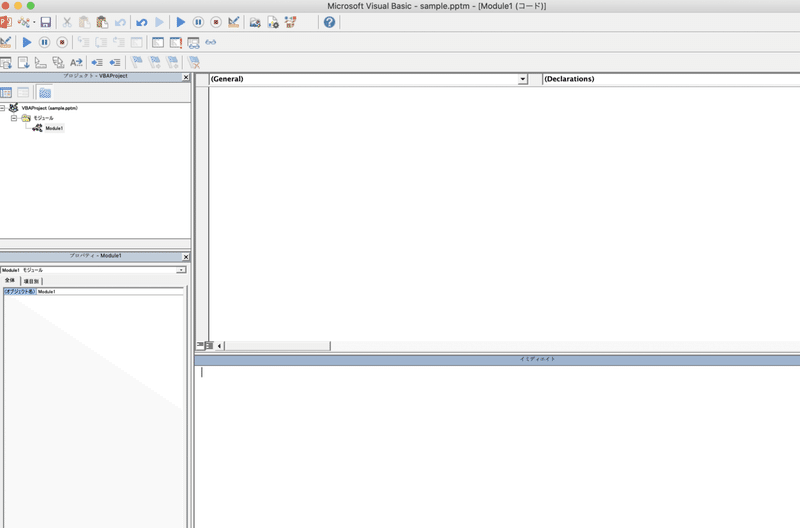Viewport: 800px width, 528px height.
Task: Click the Module1 name value field
Action: click(x=110, y=291)
